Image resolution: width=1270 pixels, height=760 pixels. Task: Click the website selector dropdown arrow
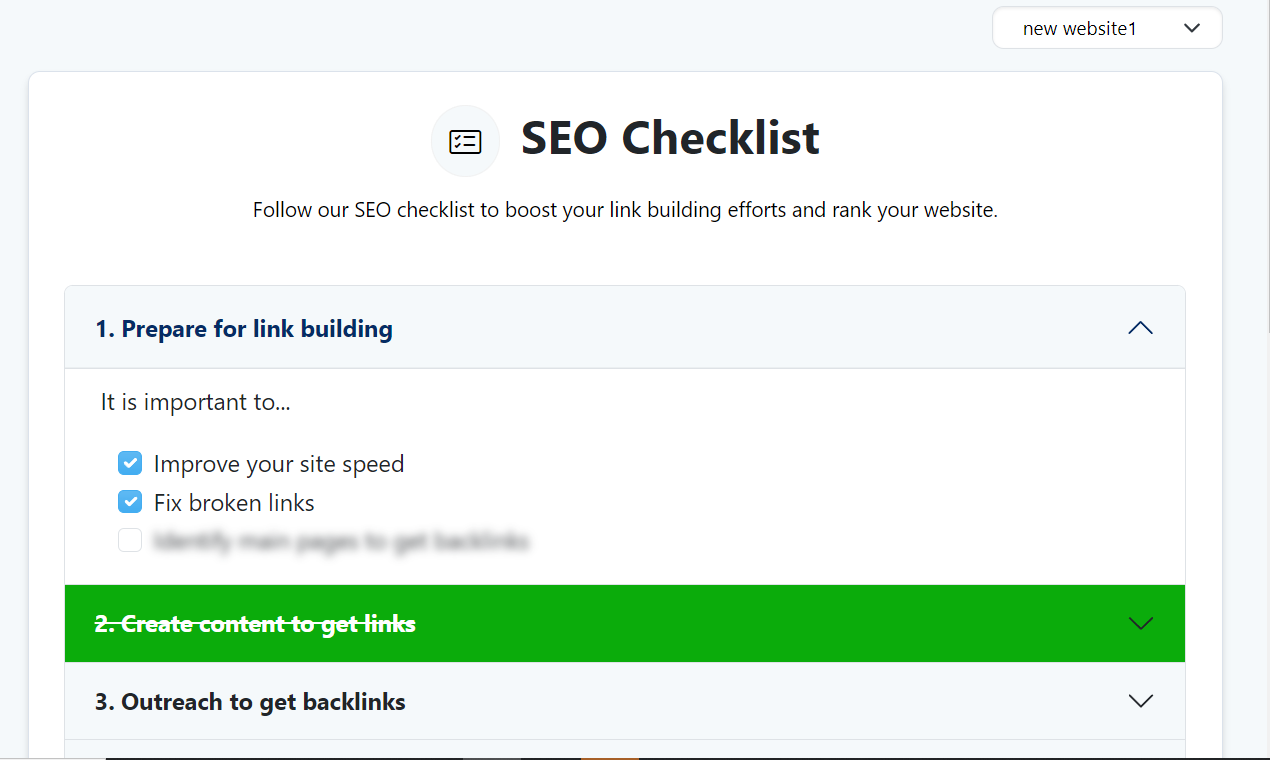[x=1191, y=28]
